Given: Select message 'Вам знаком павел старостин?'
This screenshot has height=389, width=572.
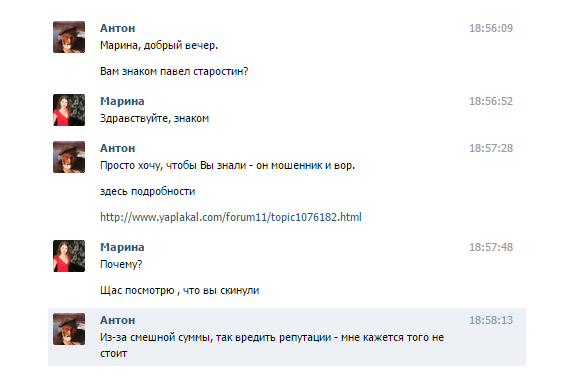Looking at the screenshot, I should tap(174, 71).
